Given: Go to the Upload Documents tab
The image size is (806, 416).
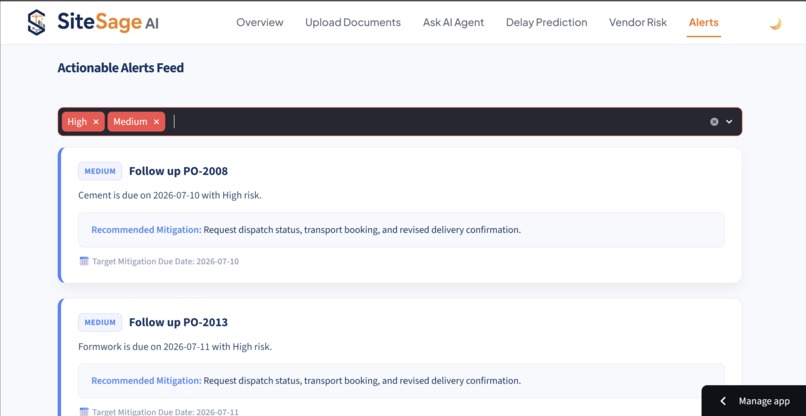Looking at the screenshot, I should 353,23.
